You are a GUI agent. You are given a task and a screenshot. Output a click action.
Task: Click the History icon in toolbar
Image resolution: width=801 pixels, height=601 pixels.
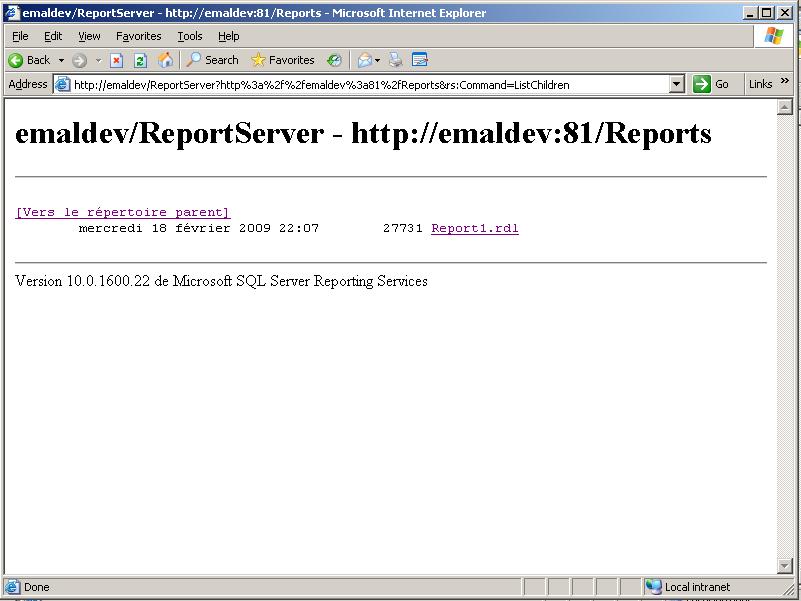coord(335,61)
